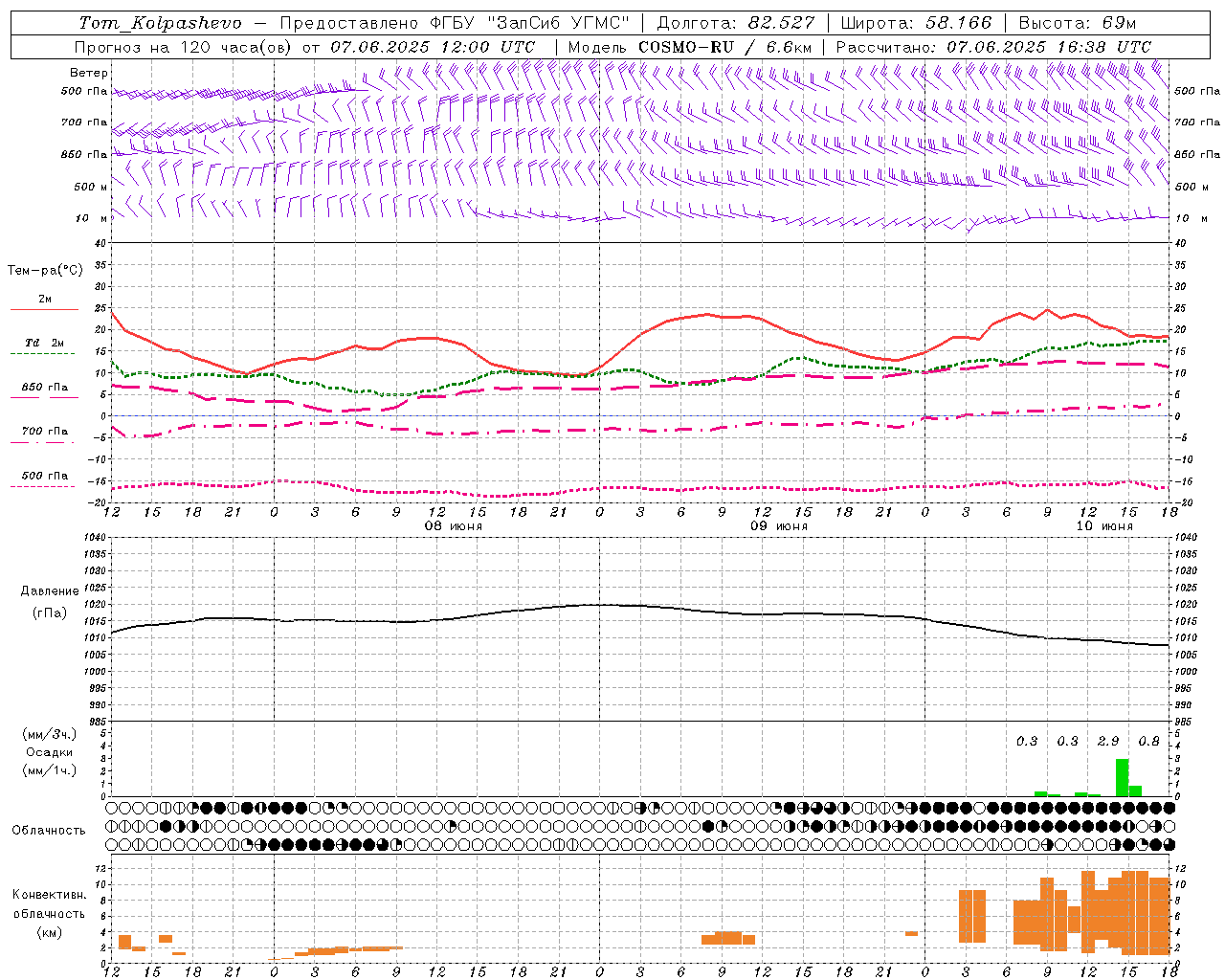
Task: Click the Высота: 69м header field
Action: 1078,23
